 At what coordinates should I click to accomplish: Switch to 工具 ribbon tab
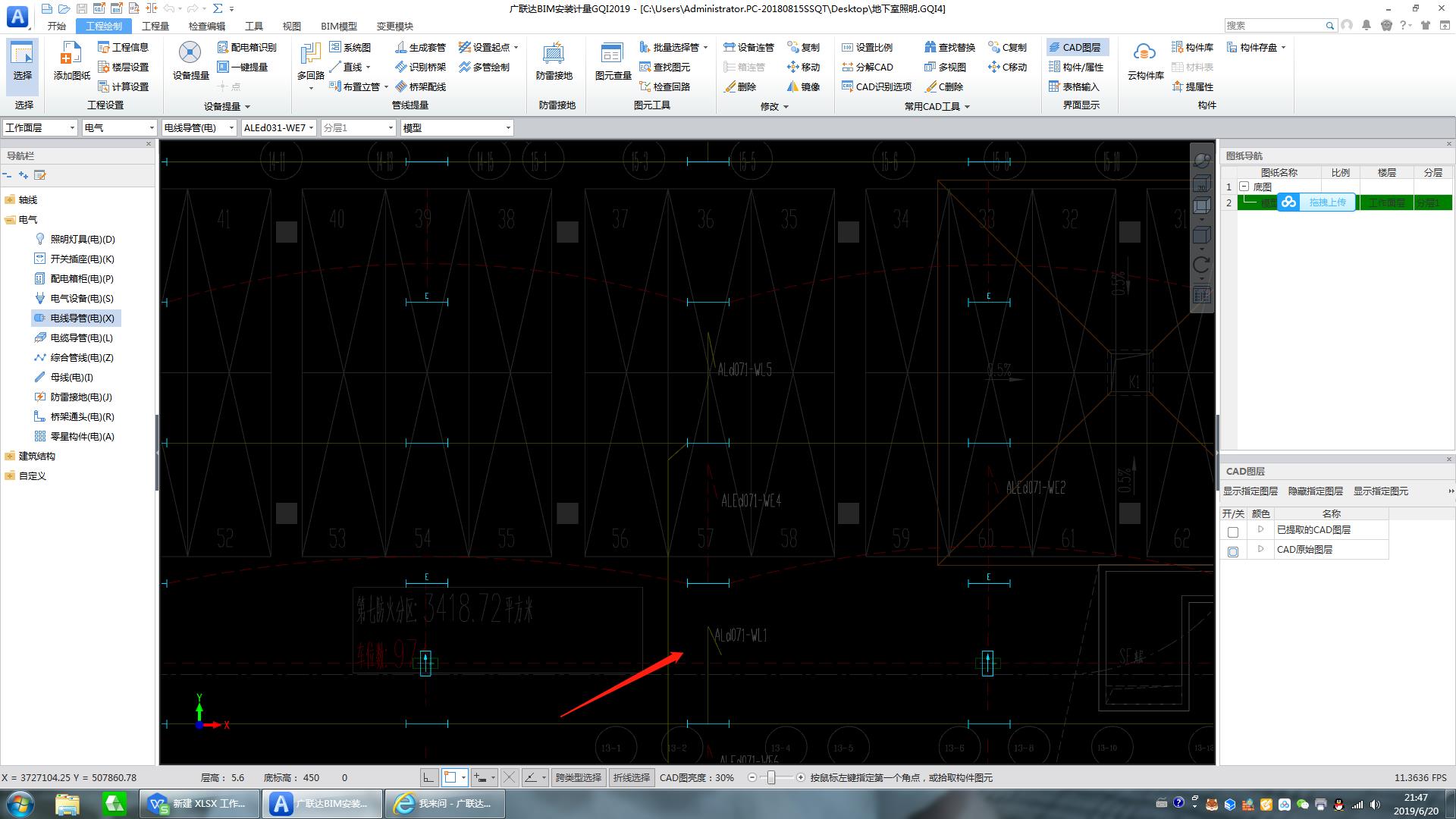254,26
